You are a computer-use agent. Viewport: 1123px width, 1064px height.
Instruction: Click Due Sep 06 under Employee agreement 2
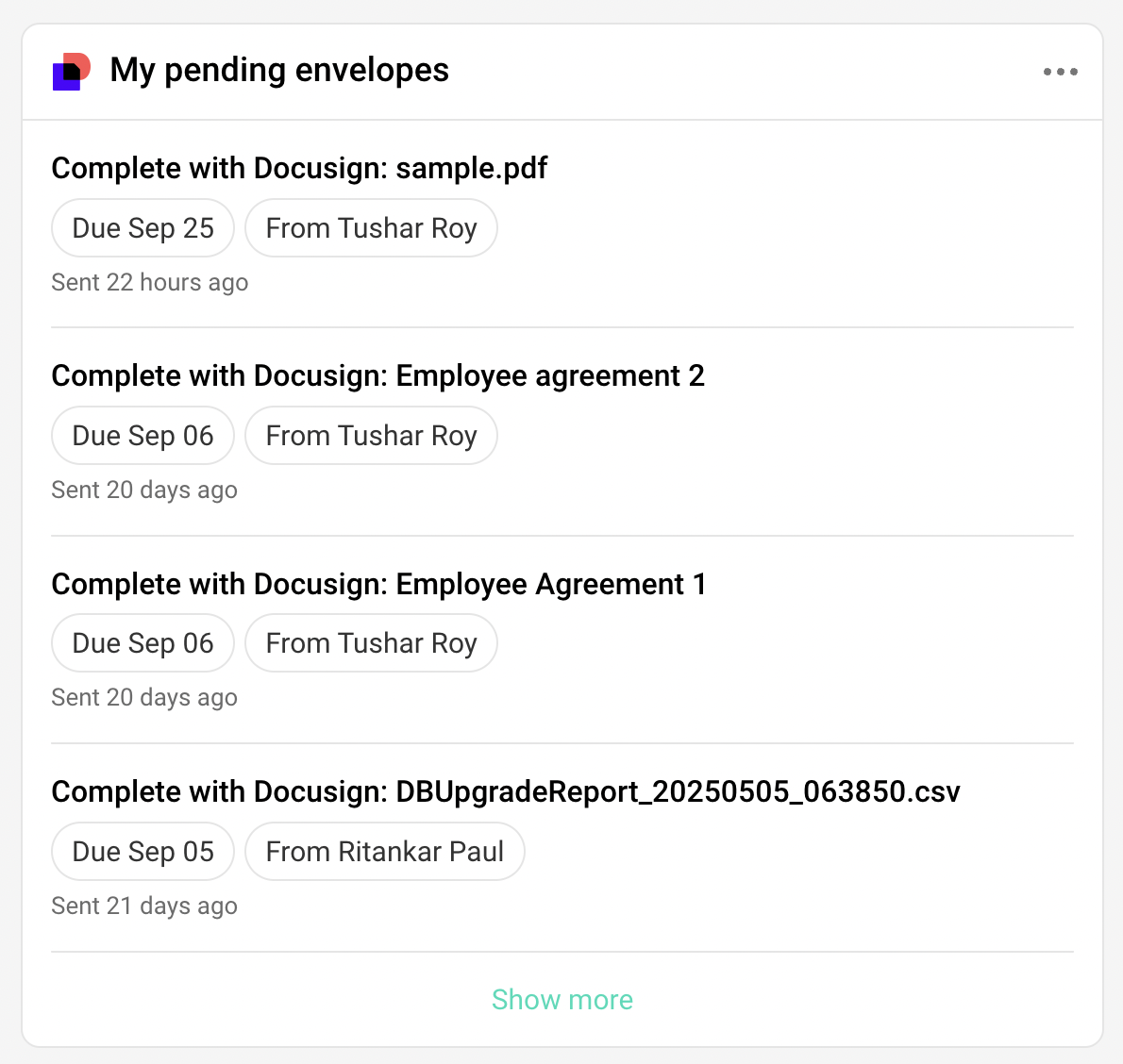142,436
